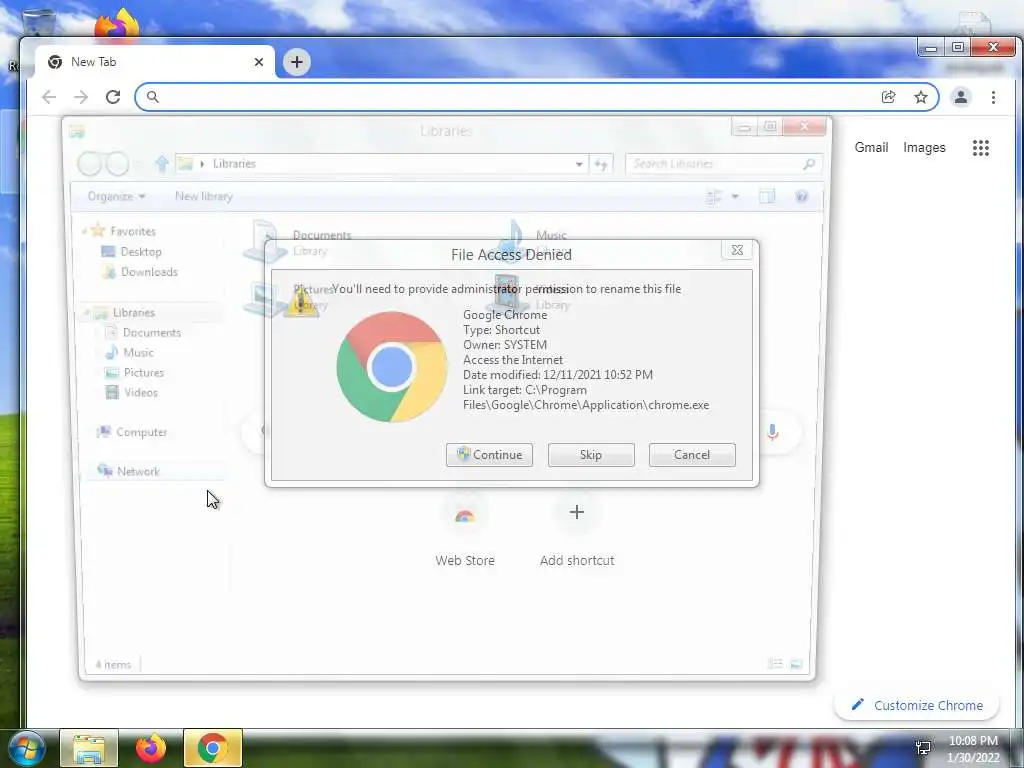The width and height of the screenshot is (1024, 768).
Task: Click Add shortcut plus tile
Action: [577, 531]
